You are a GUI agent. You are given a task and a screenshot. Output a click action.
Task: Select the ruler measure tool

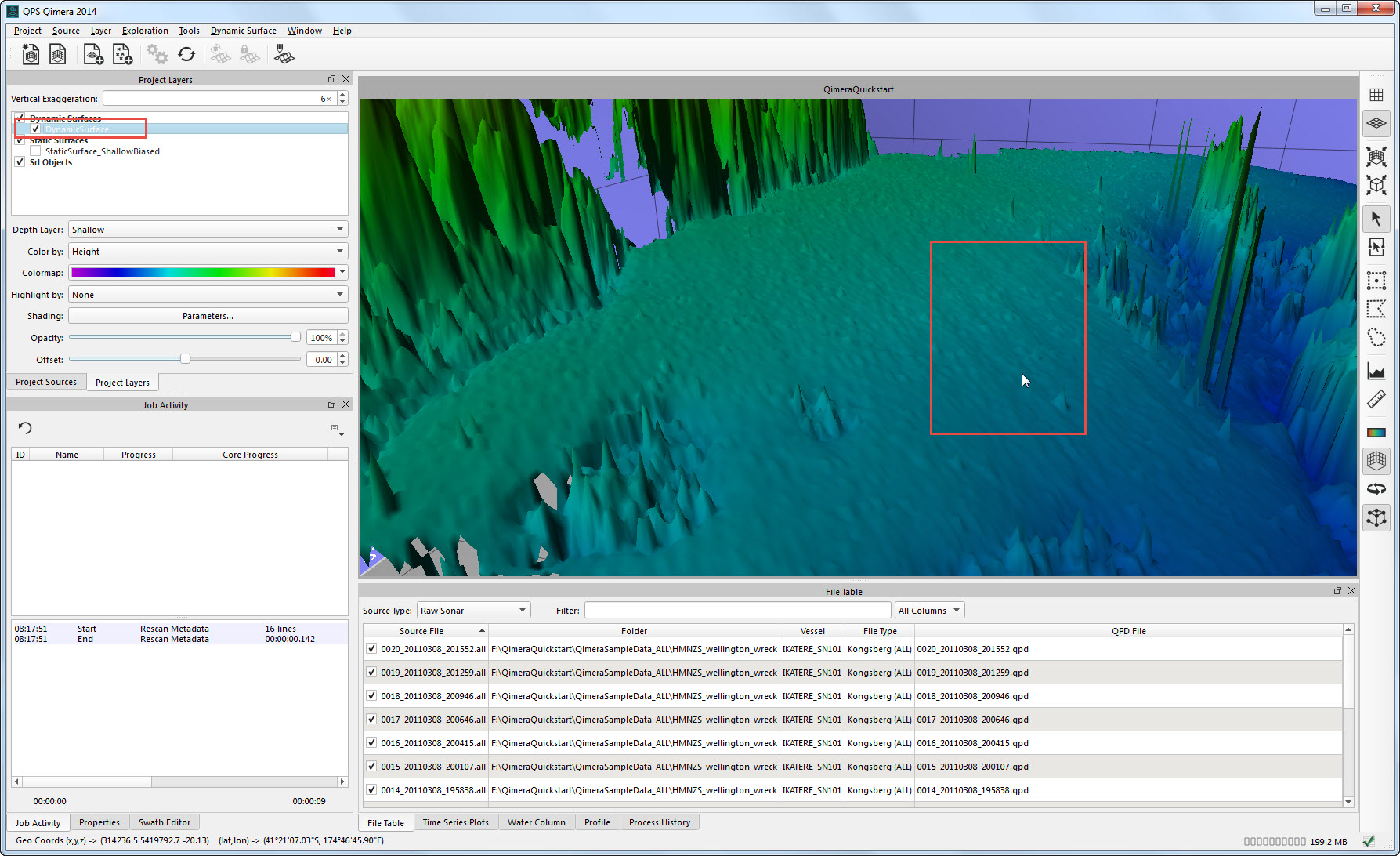point(1376,400)
